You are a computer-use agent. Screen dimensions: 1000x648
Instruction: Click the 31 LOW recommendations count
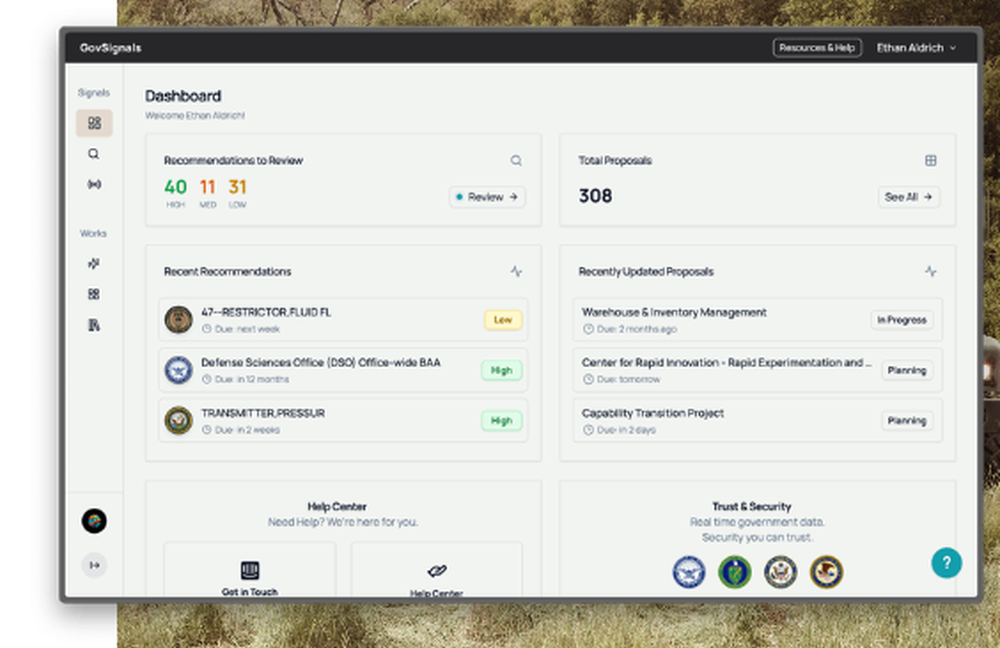(237, 193)
